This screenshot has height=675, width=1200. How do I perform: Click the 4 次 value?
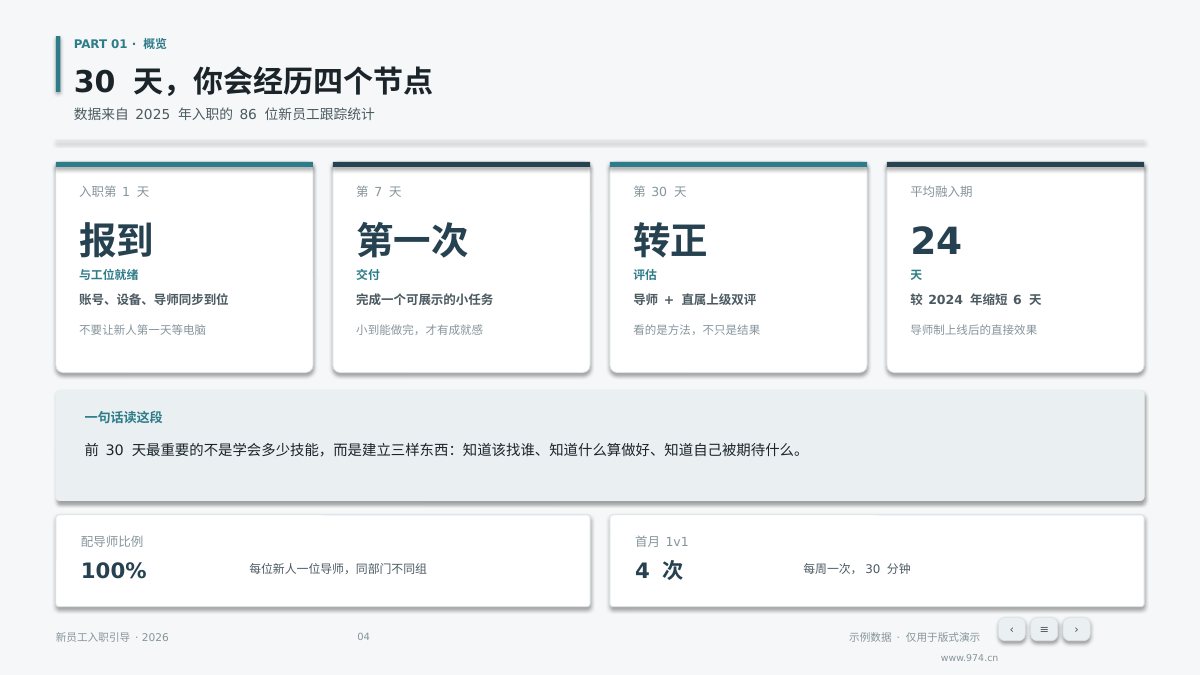click(659, 571)
